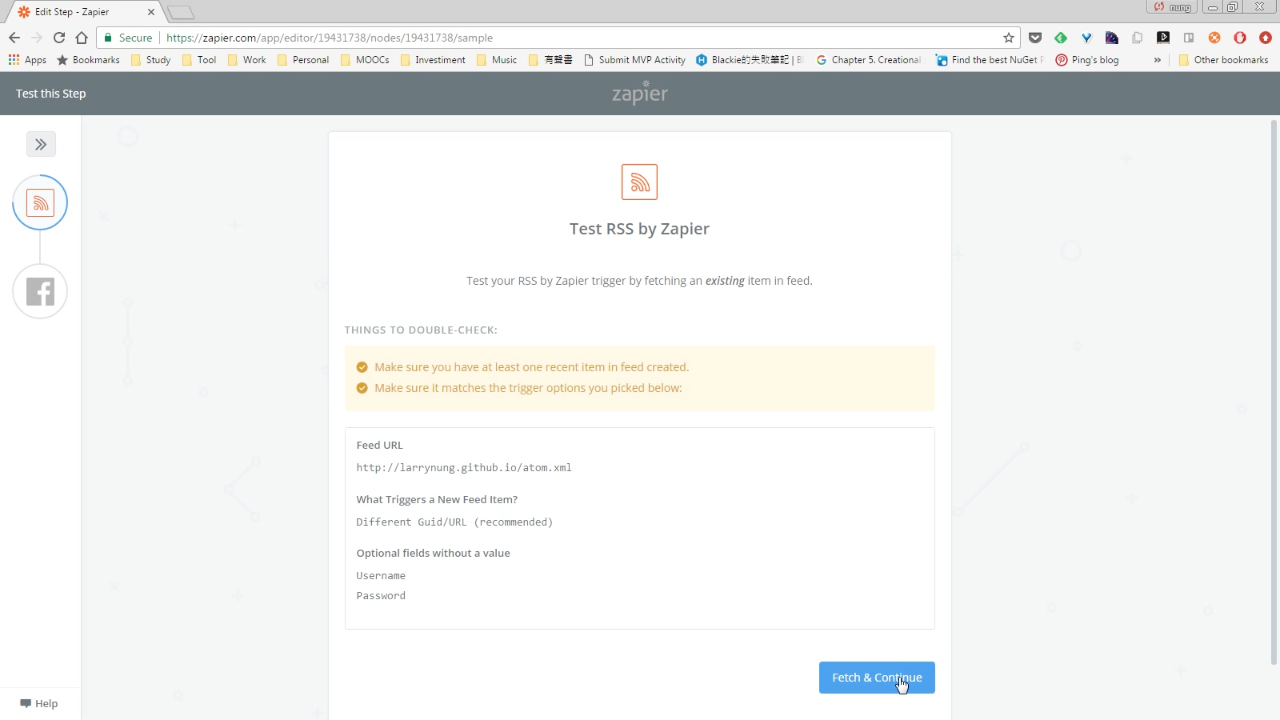
Task: Click the black play-button extension icon
Action: coord(1163,38)
